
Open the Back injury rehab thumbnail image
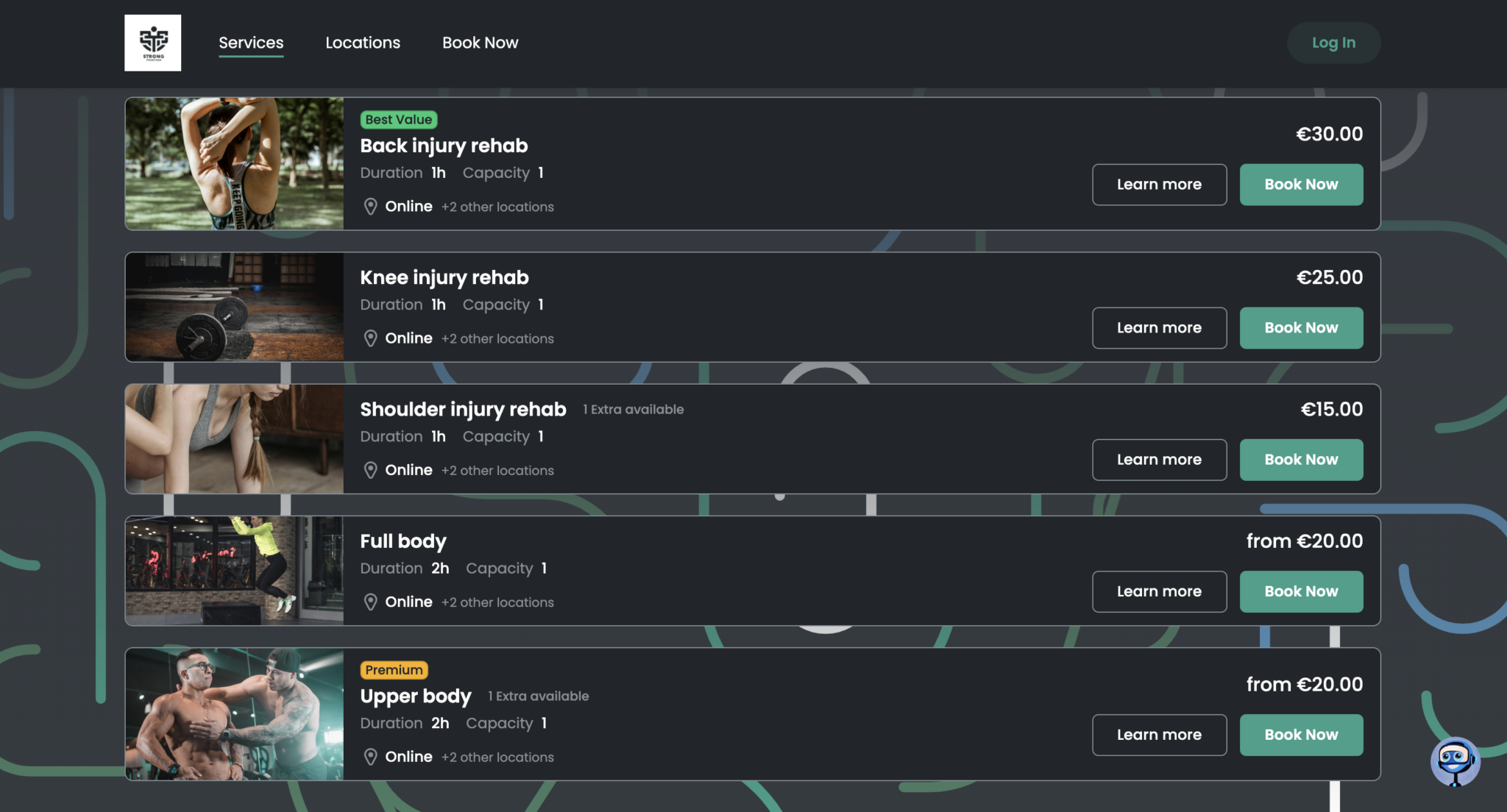pos(234,164)
